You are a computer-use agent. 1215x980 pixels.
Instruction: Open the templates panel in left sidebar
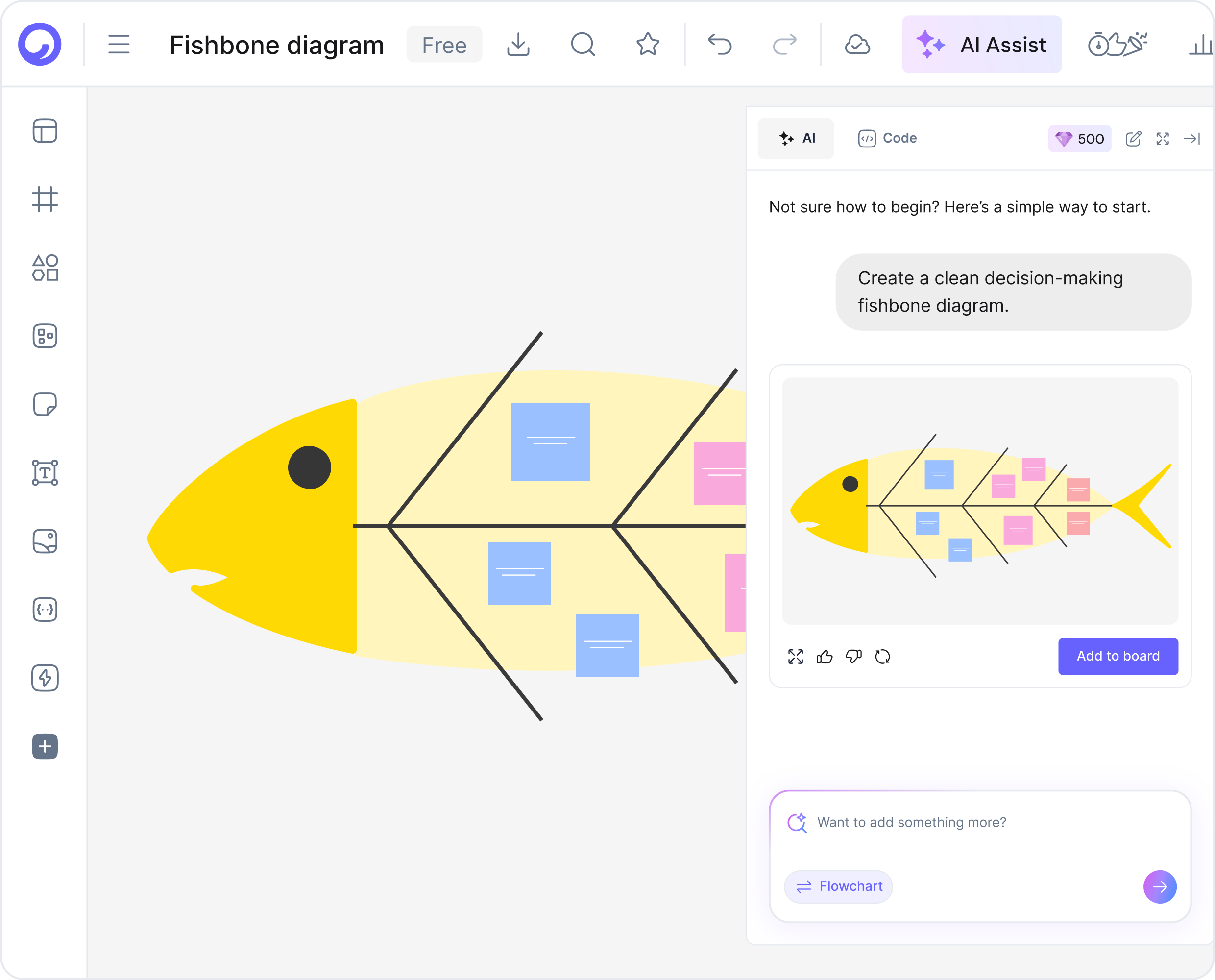45,130
